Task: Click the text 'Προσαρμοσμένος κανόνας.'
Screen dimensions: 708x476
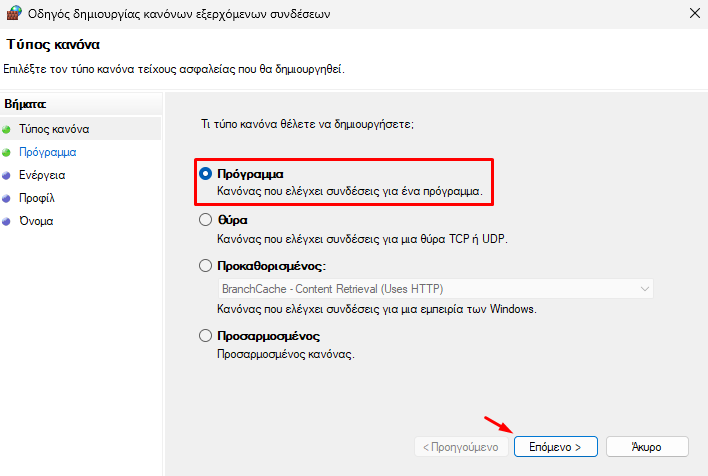Action: pos(286,354)
